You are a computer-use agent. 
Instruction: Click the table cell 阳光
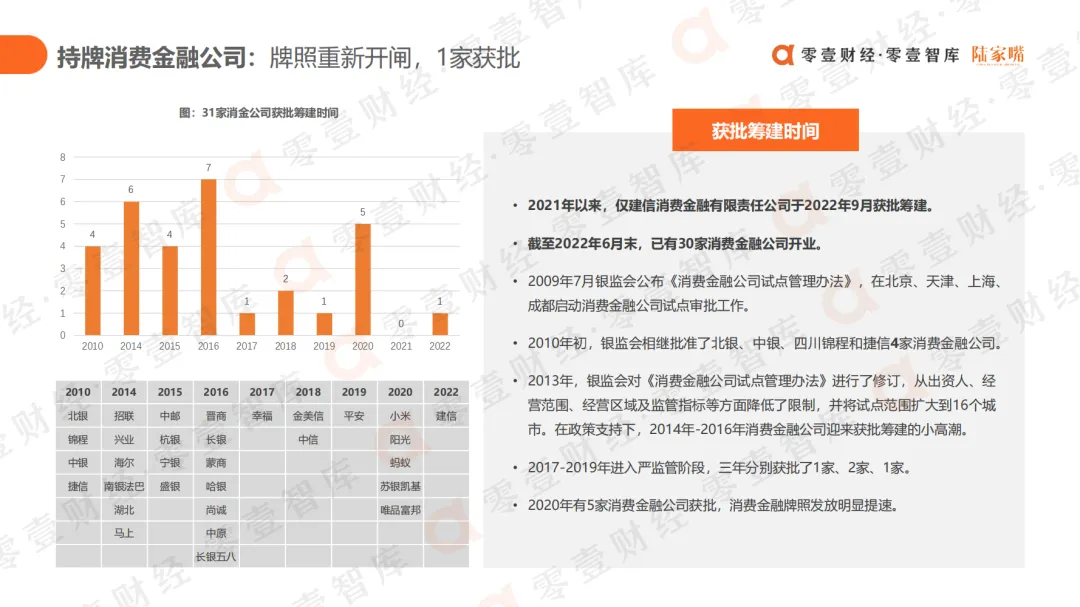400,440
